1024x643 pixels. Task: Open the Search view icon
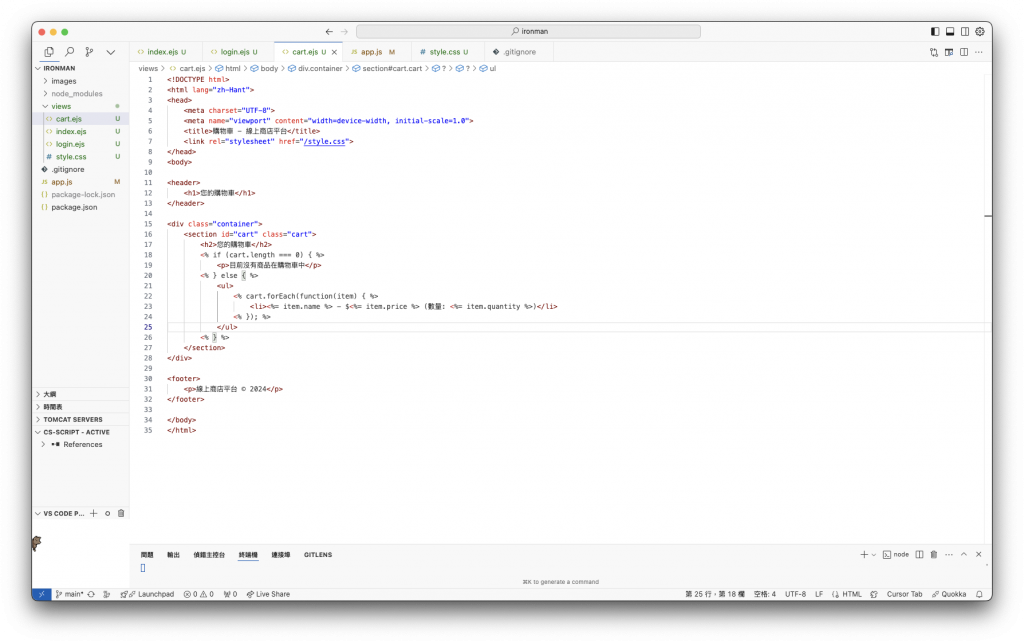(69, 52)
